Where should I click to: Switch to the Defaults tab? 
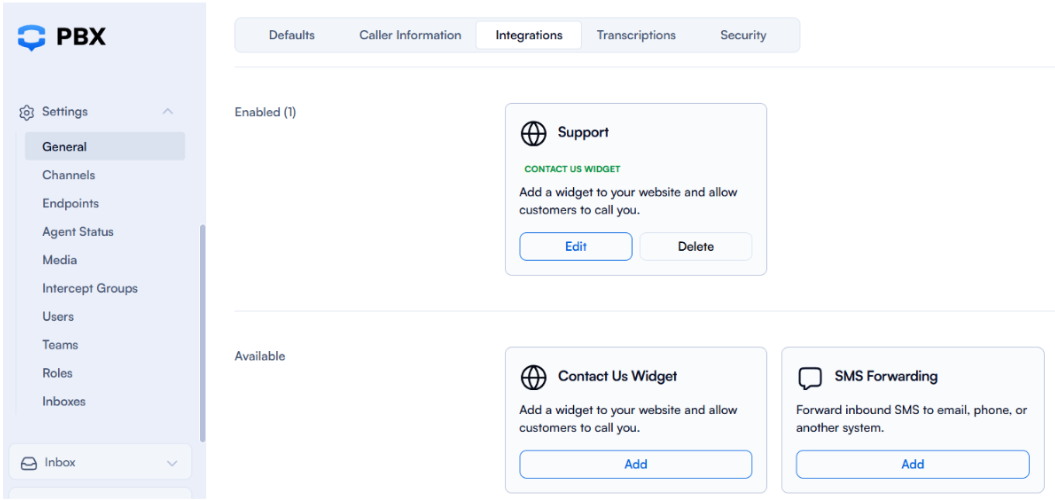pos(292,35)
